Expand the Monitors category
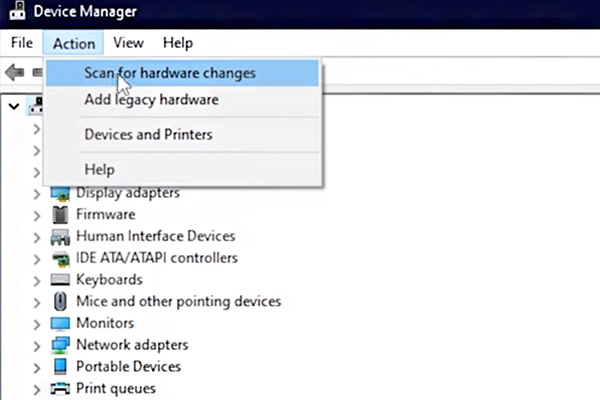Viewport: 600px width, 400px height. click(x=37, y=325)
